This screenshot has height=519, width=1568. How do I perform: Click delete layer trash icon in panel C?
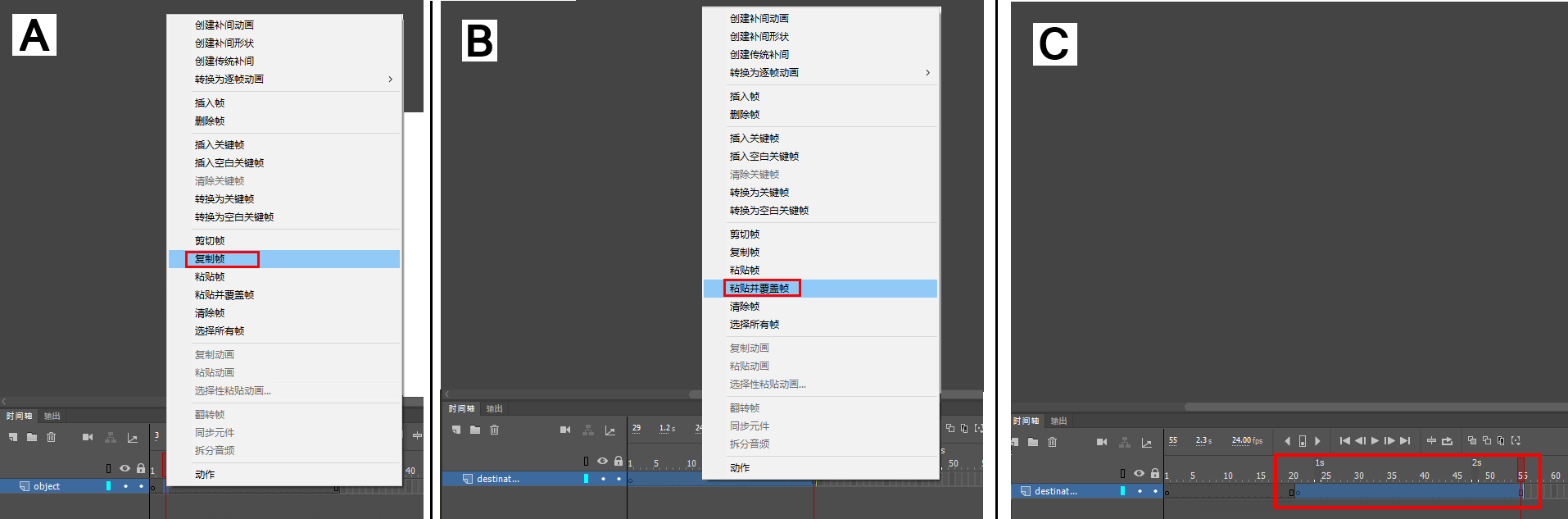[x=1053, y=442]
